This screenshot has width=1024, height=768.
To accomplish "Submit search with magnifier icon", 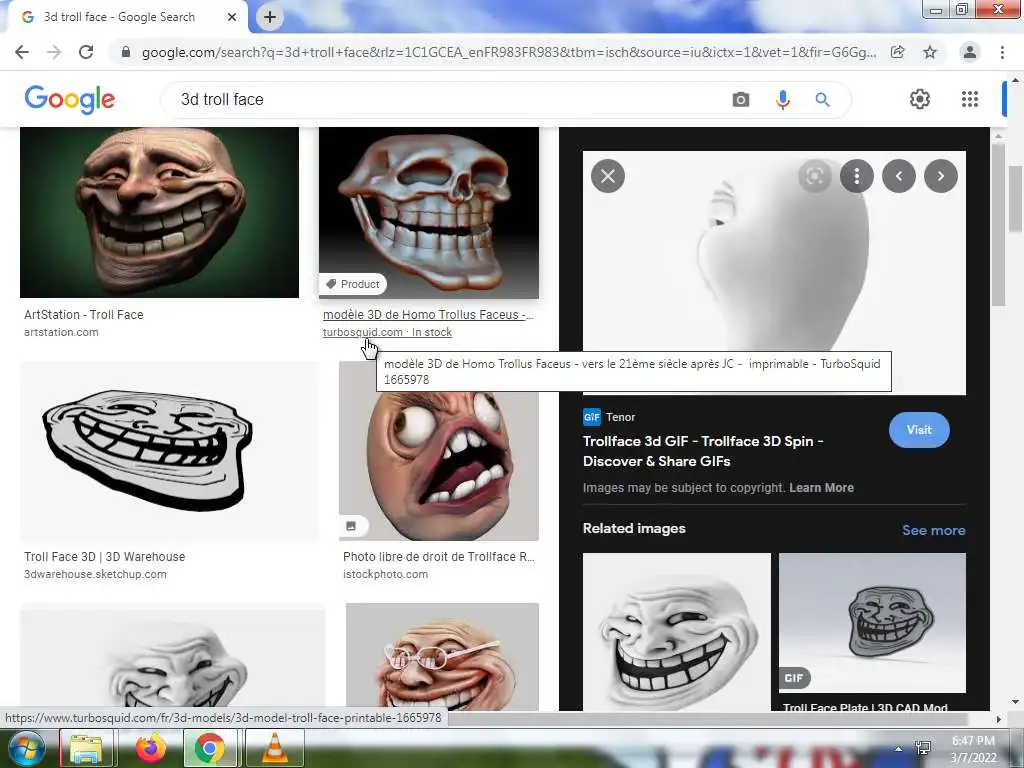I will click(822, 99).
